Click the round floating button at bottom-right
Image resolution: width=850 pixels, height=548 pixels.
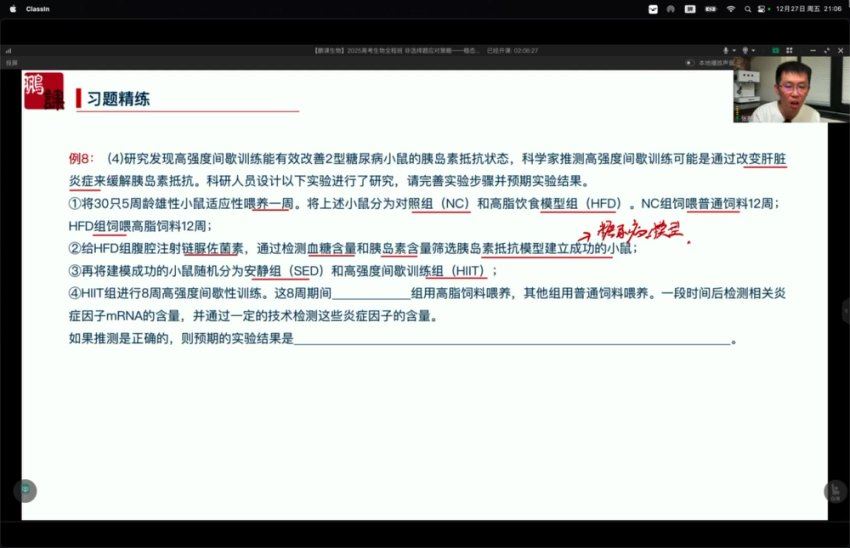click(835, 491)
